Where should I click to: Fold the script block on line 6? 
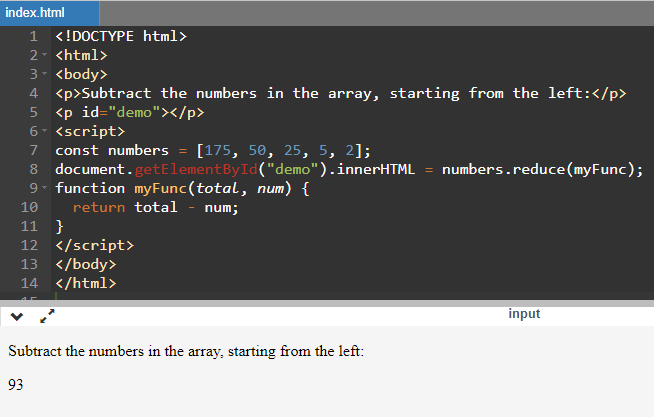pyautogui.click(x=45, y=132)
